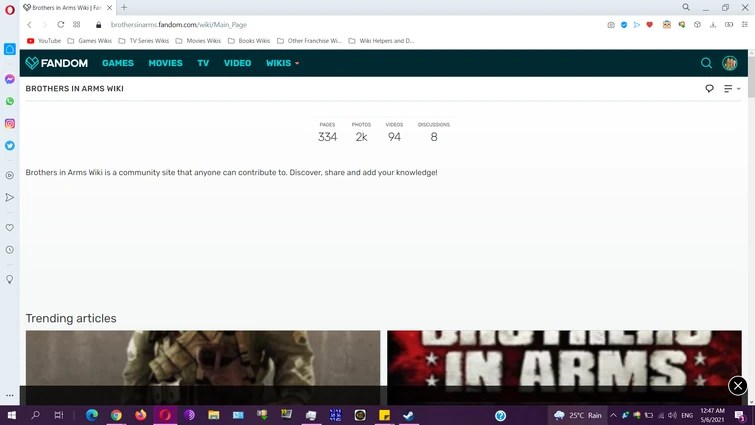This screenshot has width=755, height=425.
Task: Click the Opera menu logo
Action: point(10,10)
